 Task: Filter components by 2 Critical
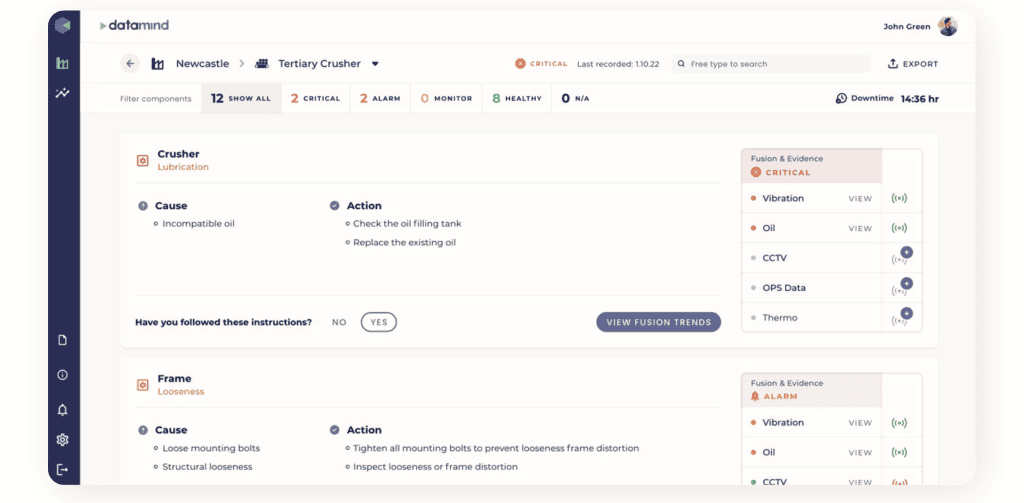click(x=316, y=98)
